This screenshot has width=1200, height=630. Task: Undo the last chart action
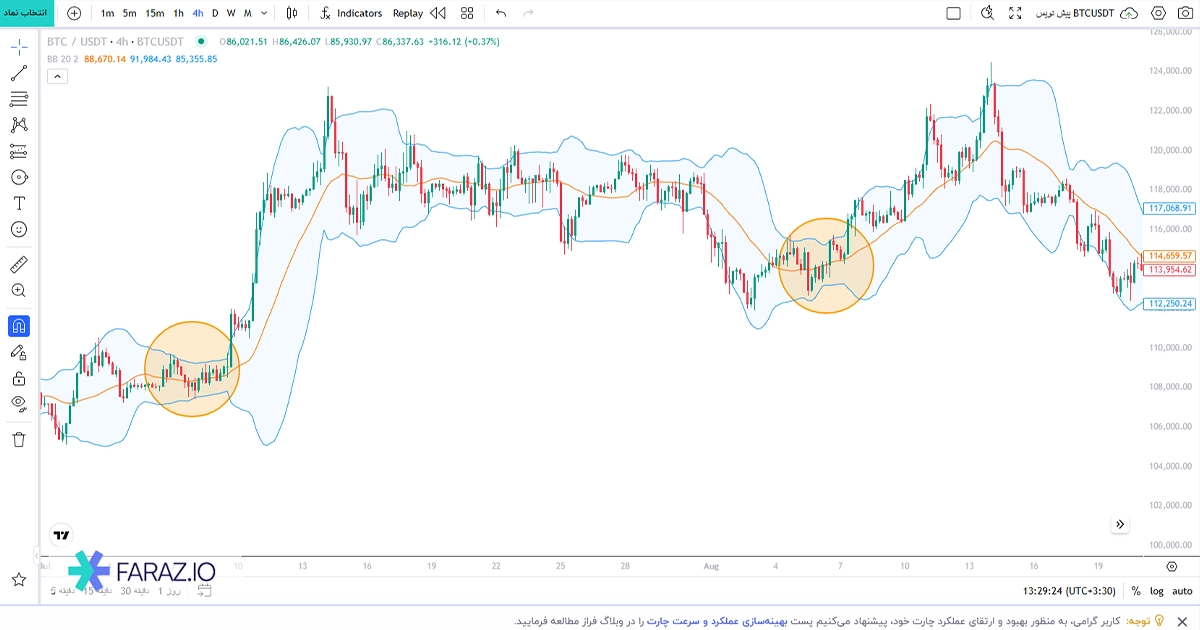[500, 14]
